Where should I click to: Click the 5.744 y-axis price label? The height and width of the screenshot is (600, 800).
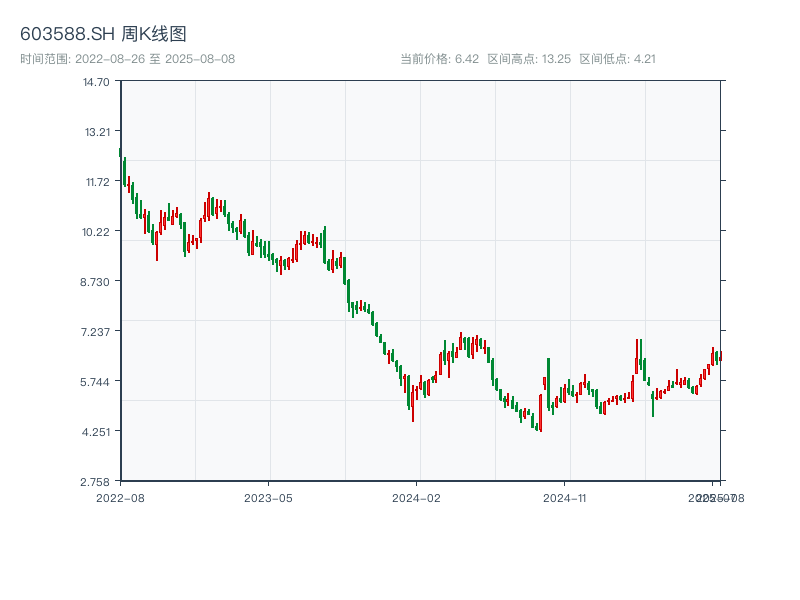pos(96,382)
